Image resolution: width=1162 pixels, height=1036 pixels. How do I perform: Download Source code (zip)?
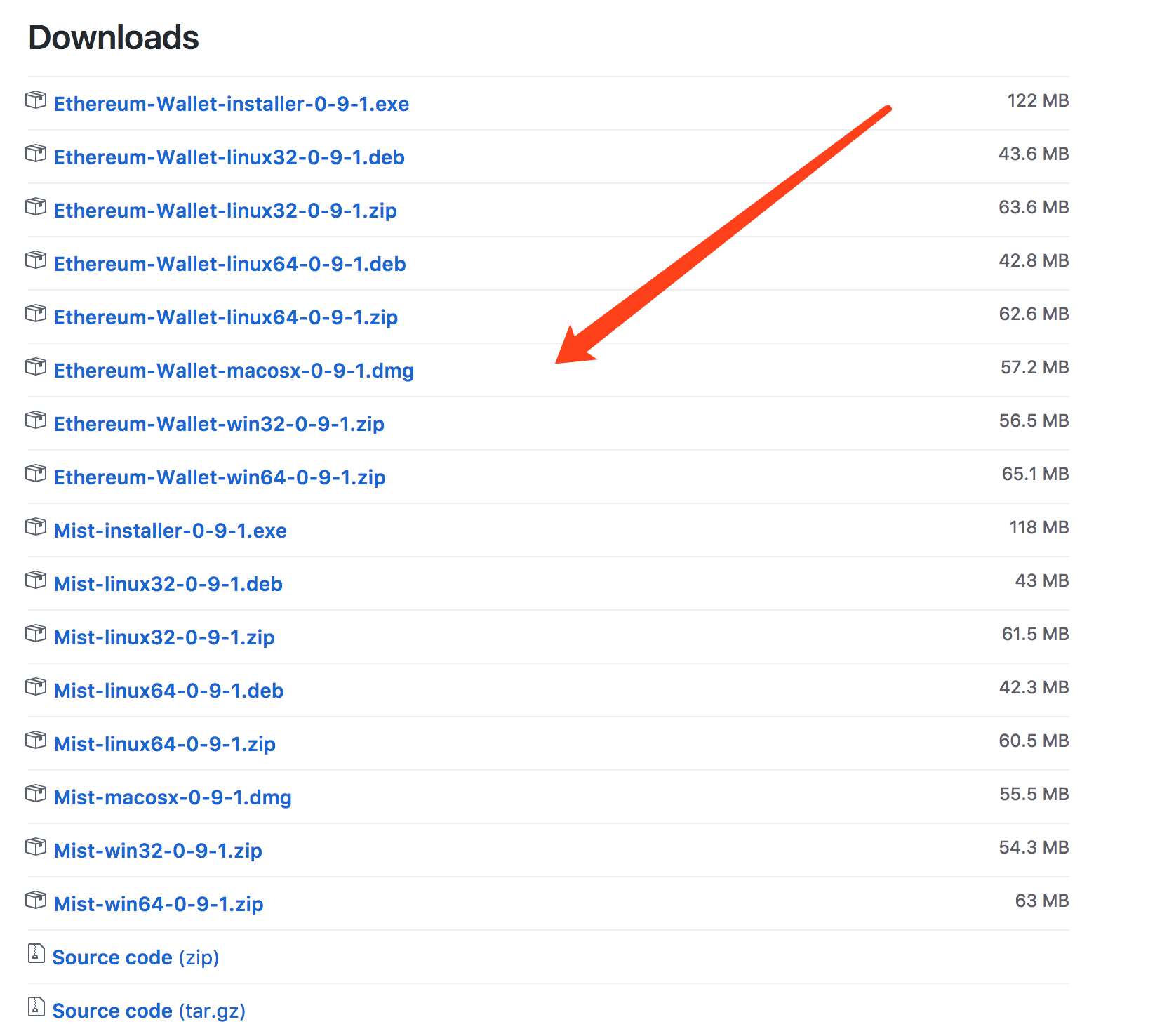coord(136,957)
